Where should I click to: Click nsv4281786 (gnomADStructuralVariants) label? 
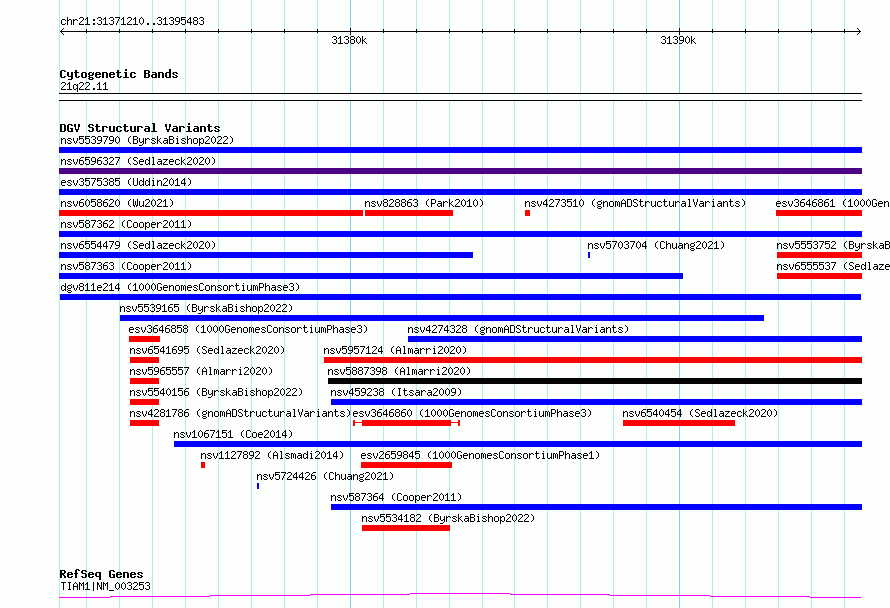241,413
